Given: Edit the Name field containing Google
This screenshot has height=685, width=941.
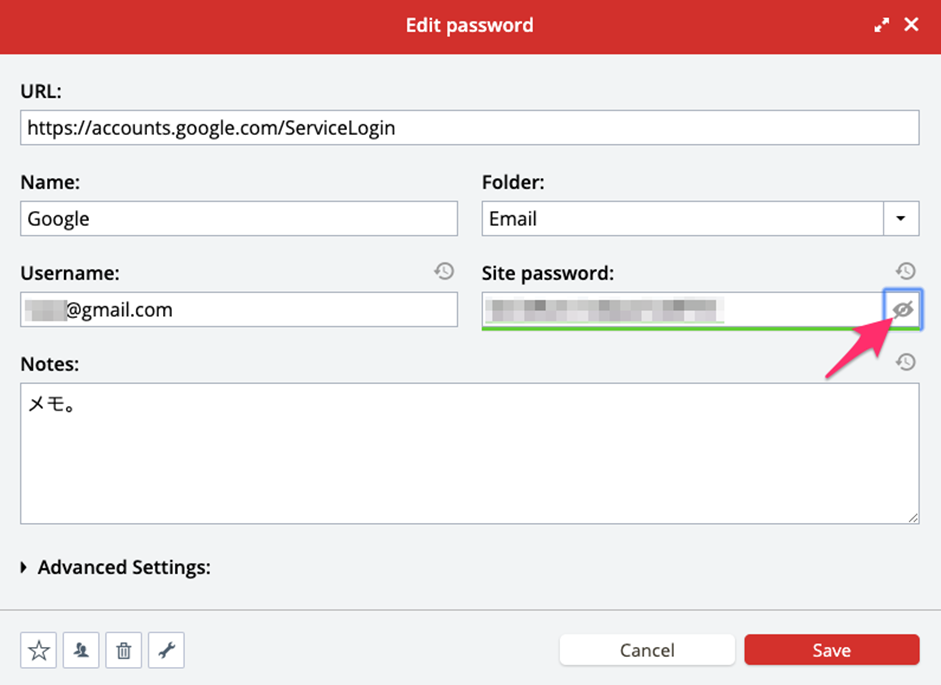Looking at the screenshot, I should tap(239, 219).
